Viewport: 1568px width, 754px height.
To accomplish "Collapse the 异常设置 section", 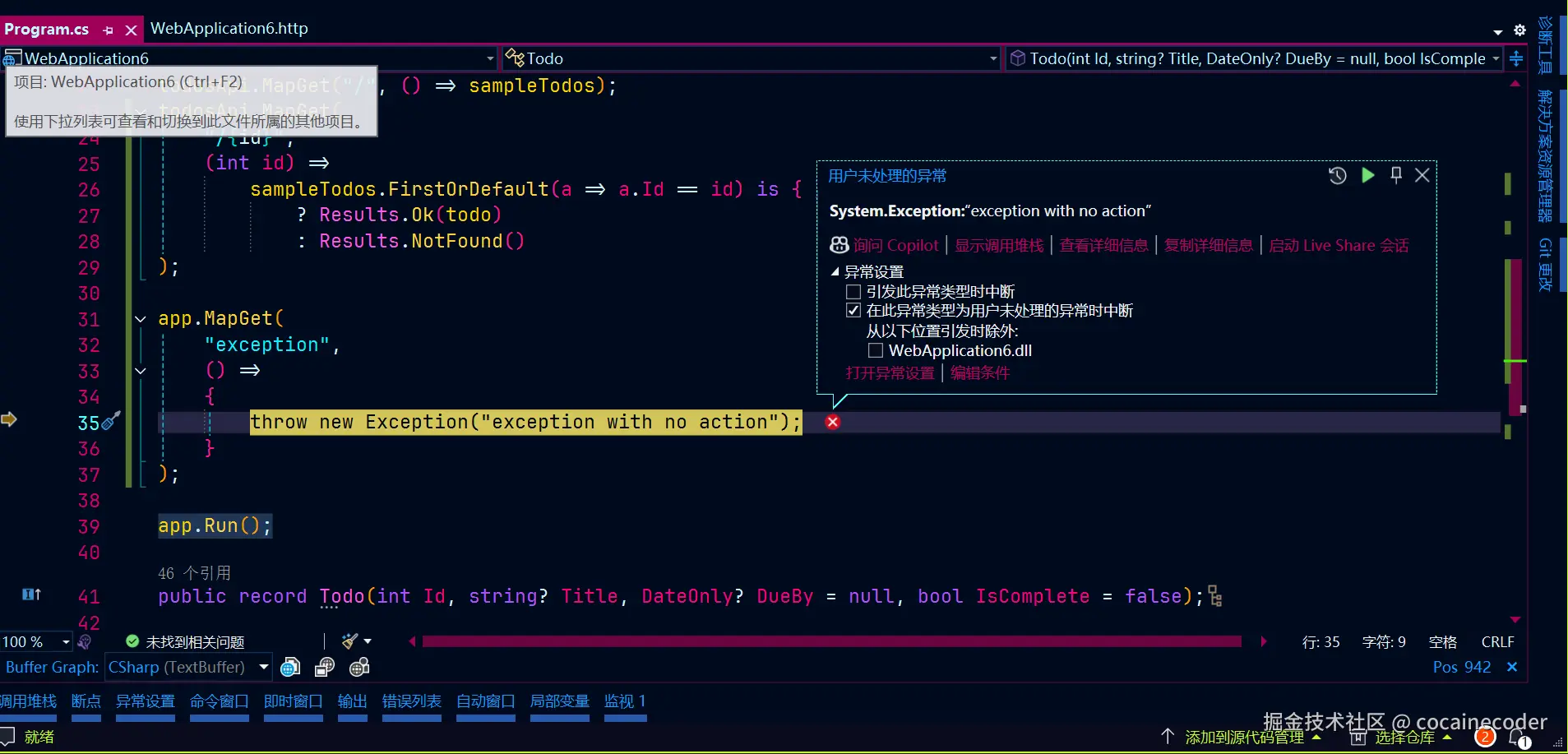I will pyautogui.click(x=835, y=271).
